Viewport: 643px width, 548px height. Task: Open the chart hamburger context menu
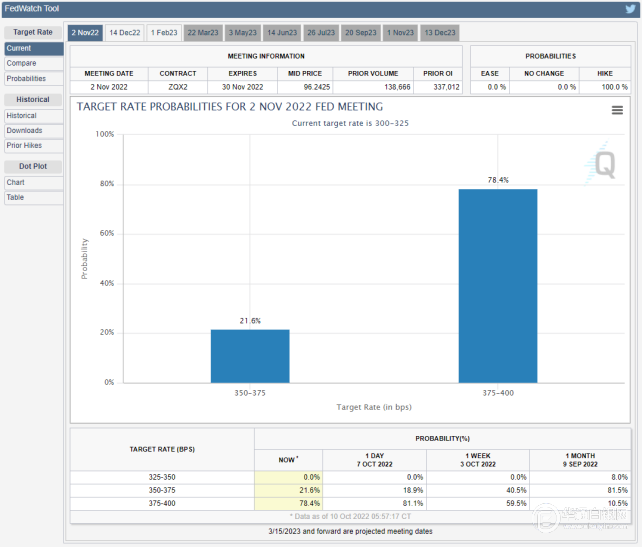point(617,110)
